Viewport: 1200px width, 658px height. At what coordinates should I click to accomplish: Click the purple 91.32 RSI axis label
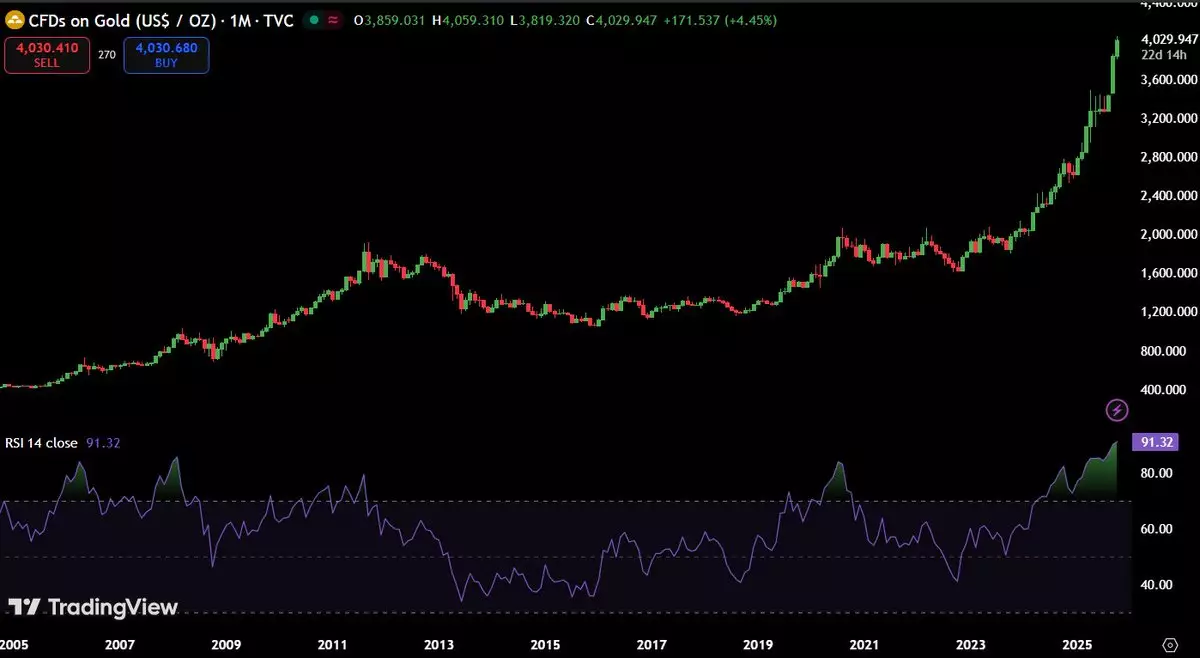[1153, 443]
